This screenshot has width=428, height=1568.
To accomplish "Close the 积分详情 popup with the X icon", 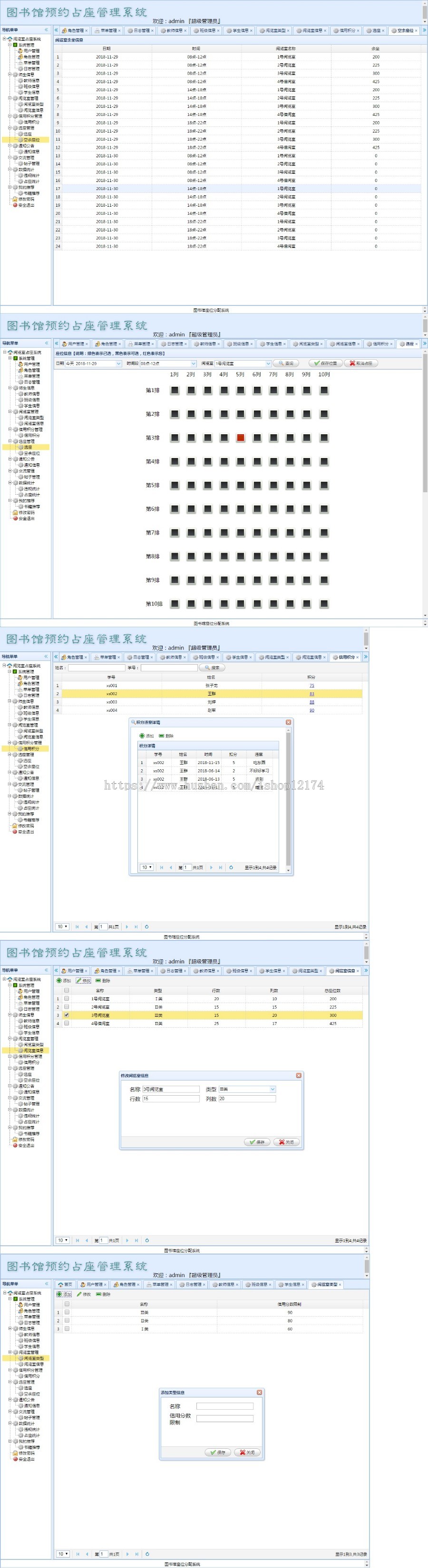I will pyautogui.click(x=289, y=723).
